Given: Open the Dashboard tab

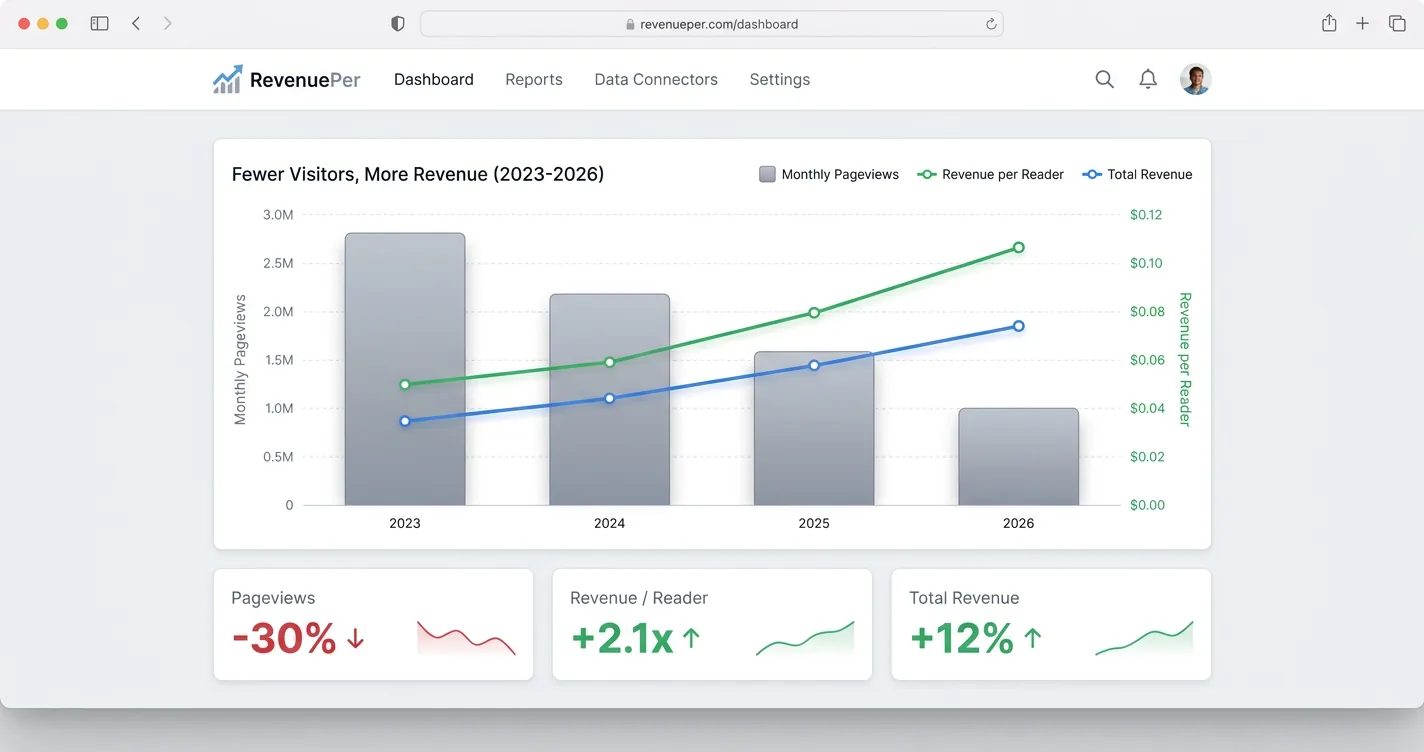Looking at the screenshot, I should (x=434, y=80).
